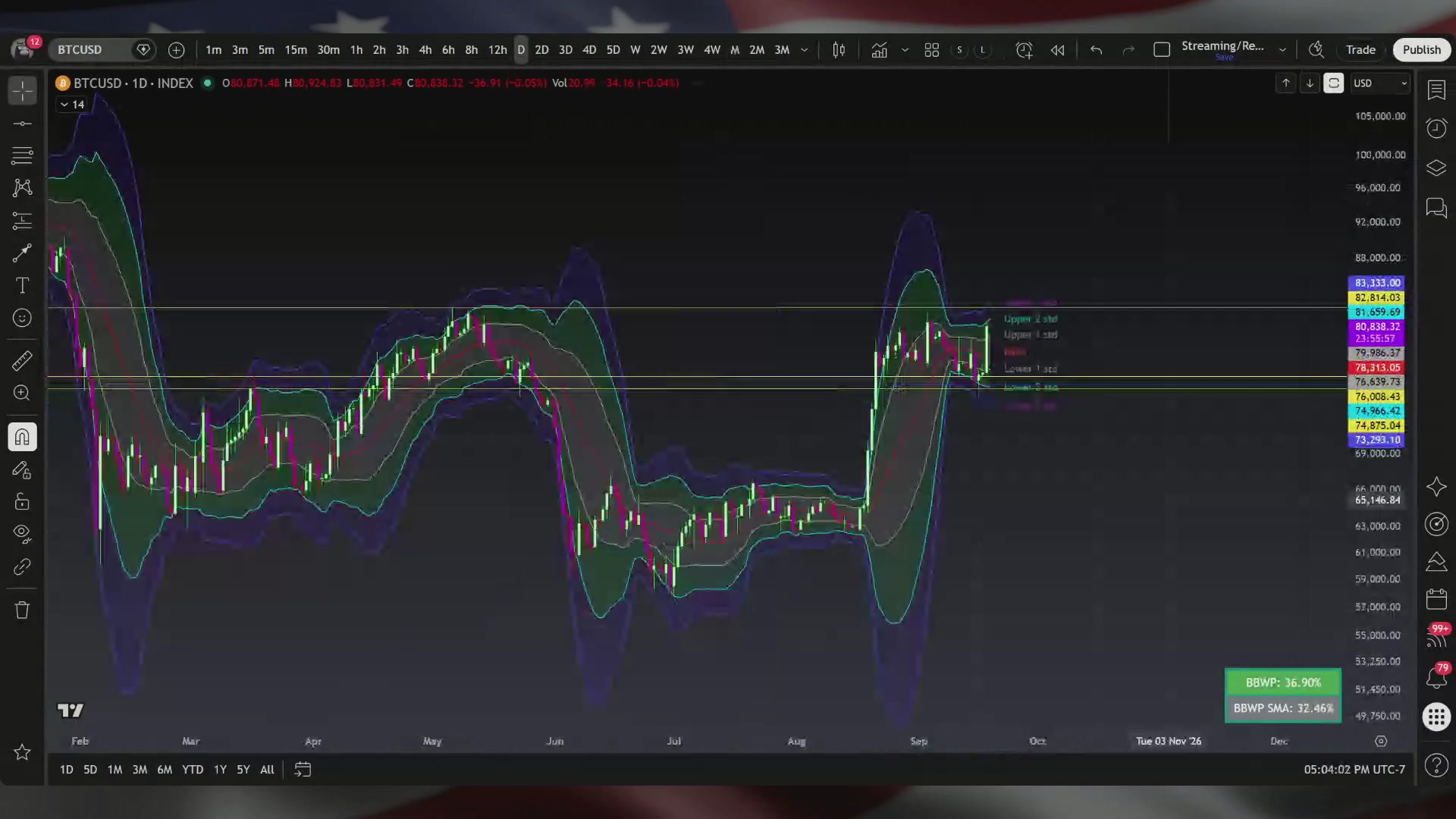
Task: Toggle hide all drawings eye icon
Action: tap(22, 534)
